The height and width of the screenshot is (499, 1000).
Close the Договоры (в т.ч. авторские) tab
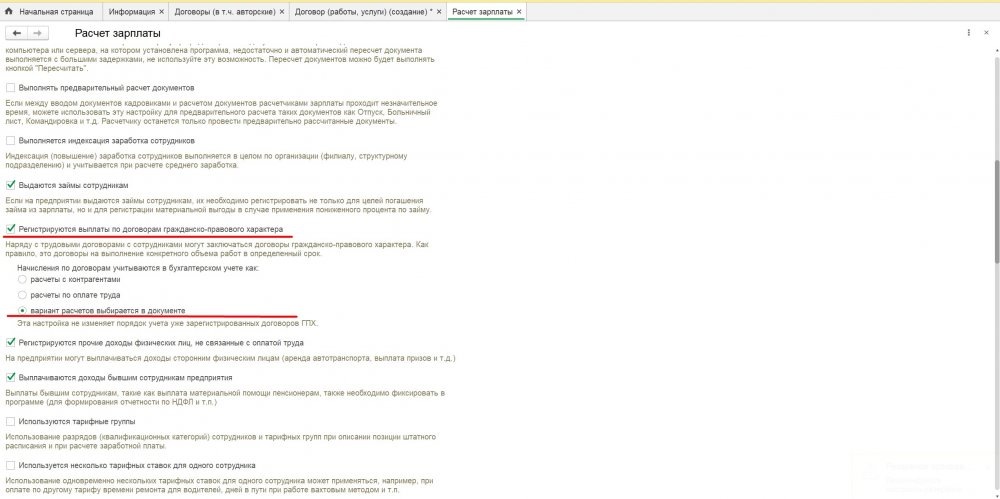[x=282, y=11]
